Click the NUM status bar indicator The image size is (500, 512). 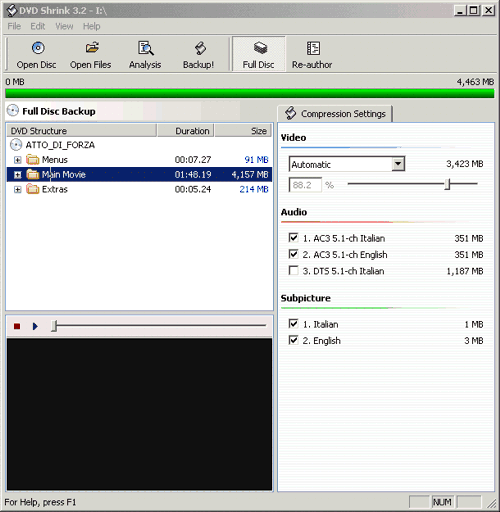tap(442, 502)
